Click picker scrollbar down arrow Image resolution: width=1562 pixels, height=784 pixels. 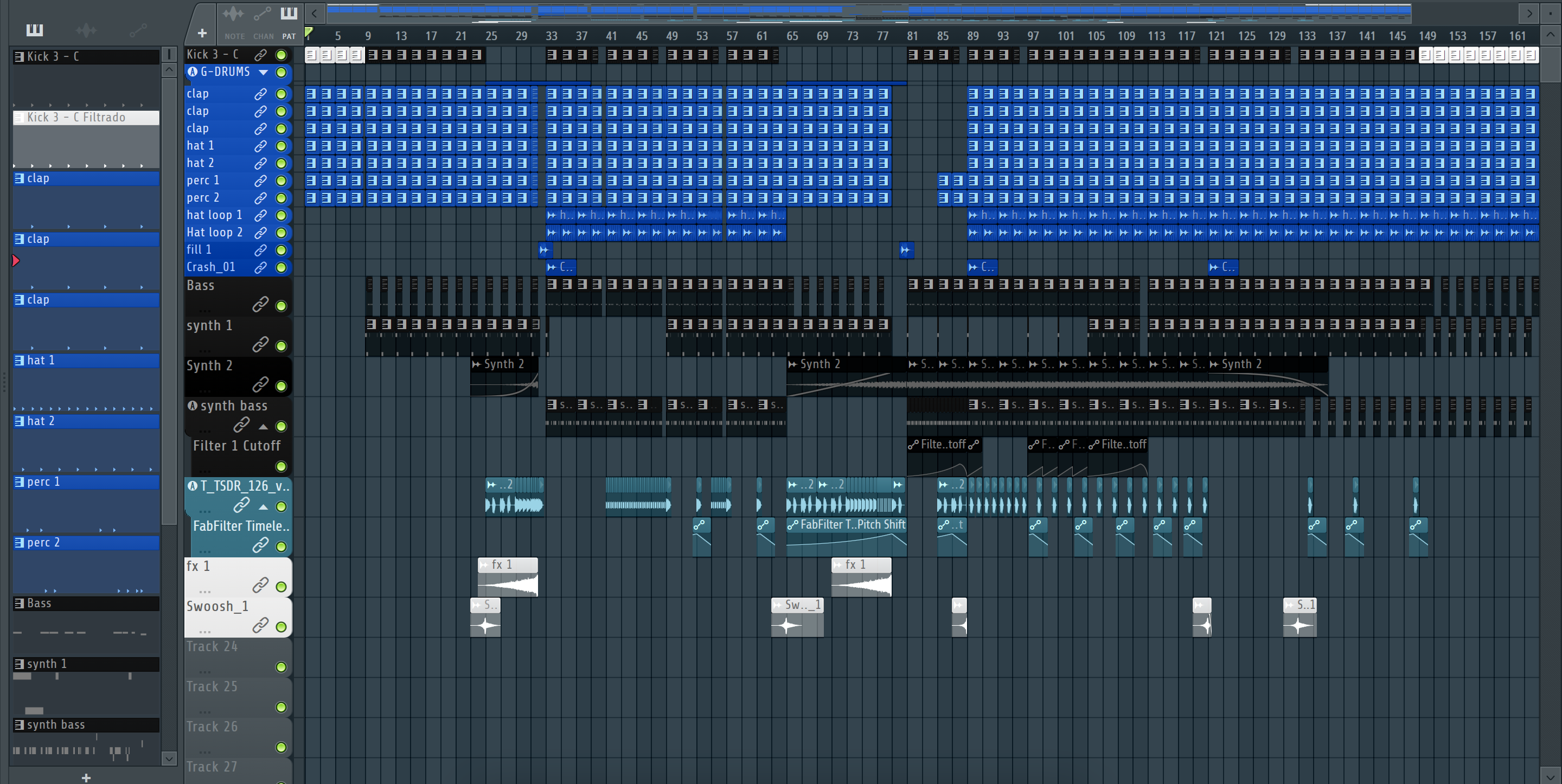[169, 758]
